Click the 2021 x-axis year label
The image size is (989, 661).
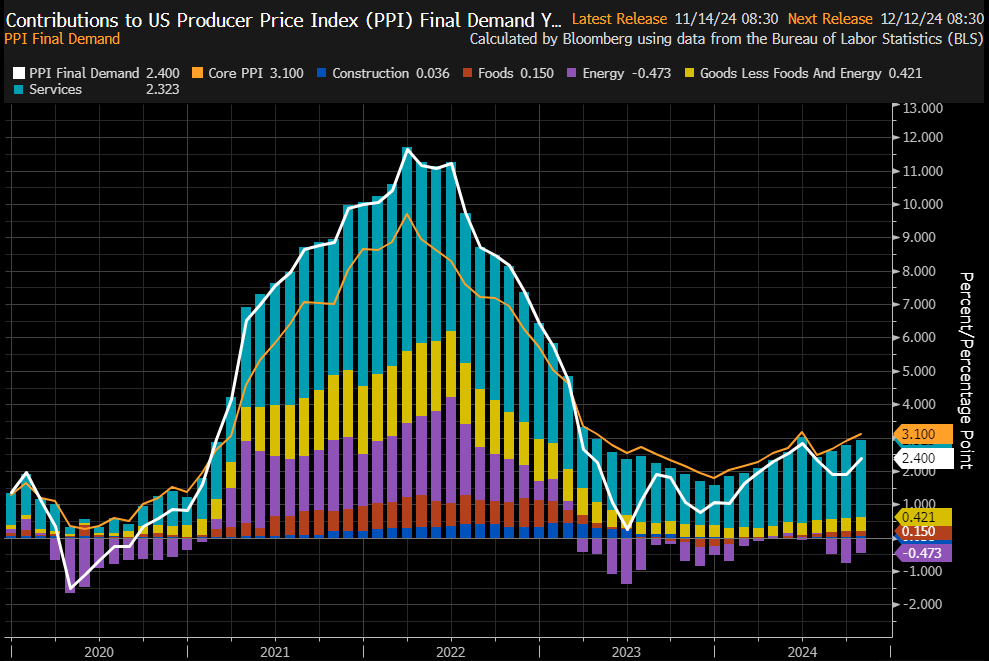click(x=275, y=652)
